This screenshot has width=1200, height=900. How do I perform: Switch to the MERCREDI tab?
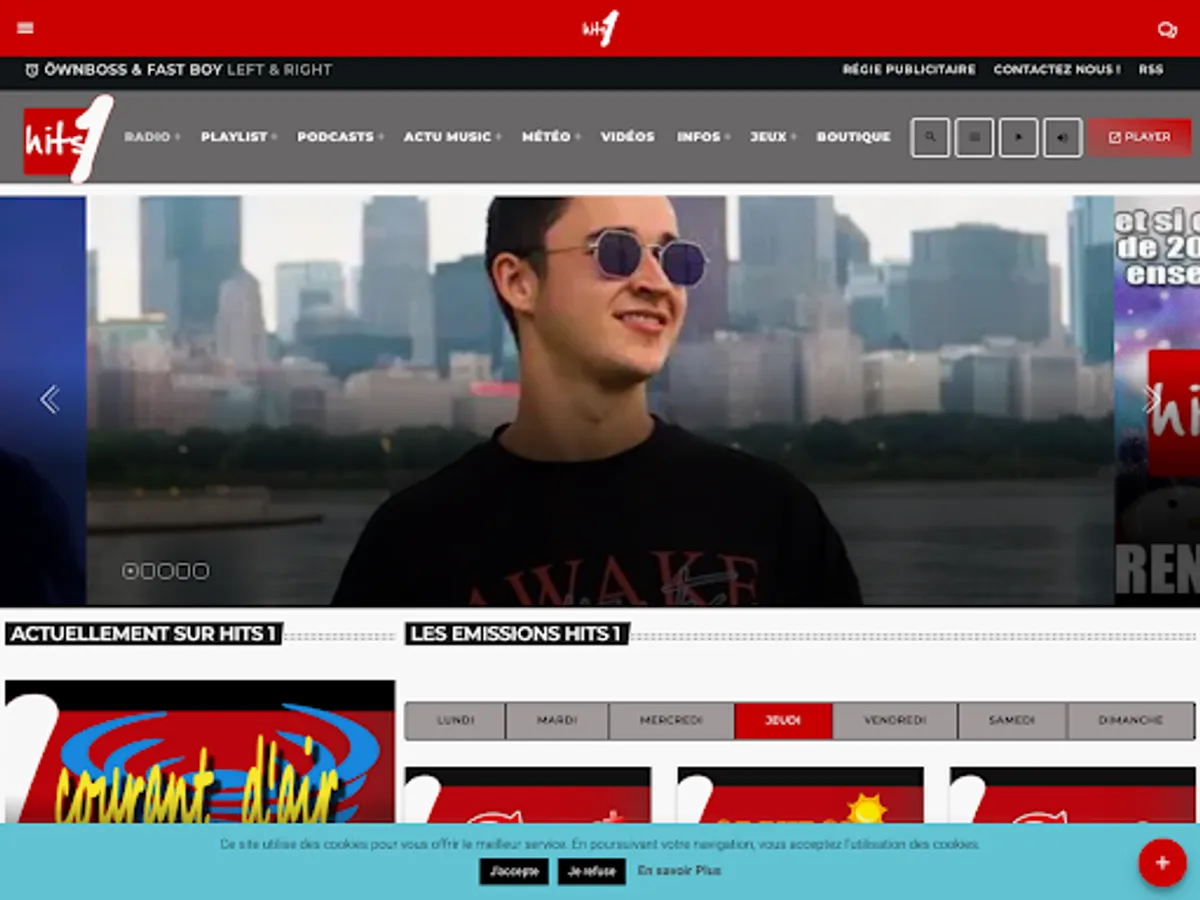pyautogui.click(x=671, y=721)
